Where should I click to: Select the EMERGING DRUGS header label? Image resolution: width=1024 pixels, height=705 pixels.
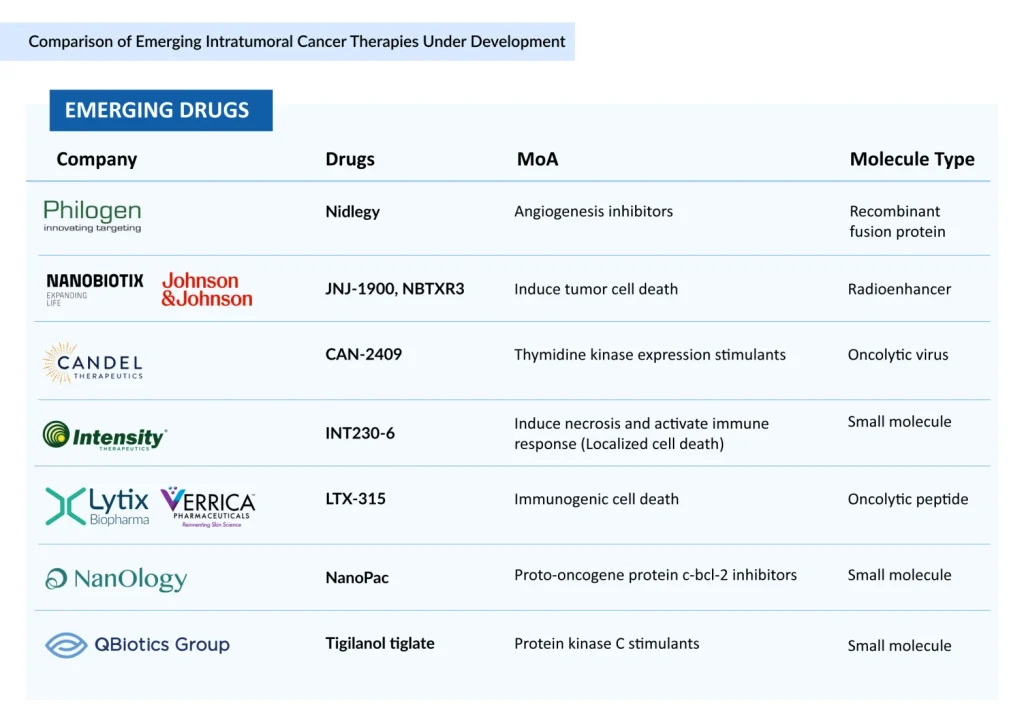click(161, 110)
